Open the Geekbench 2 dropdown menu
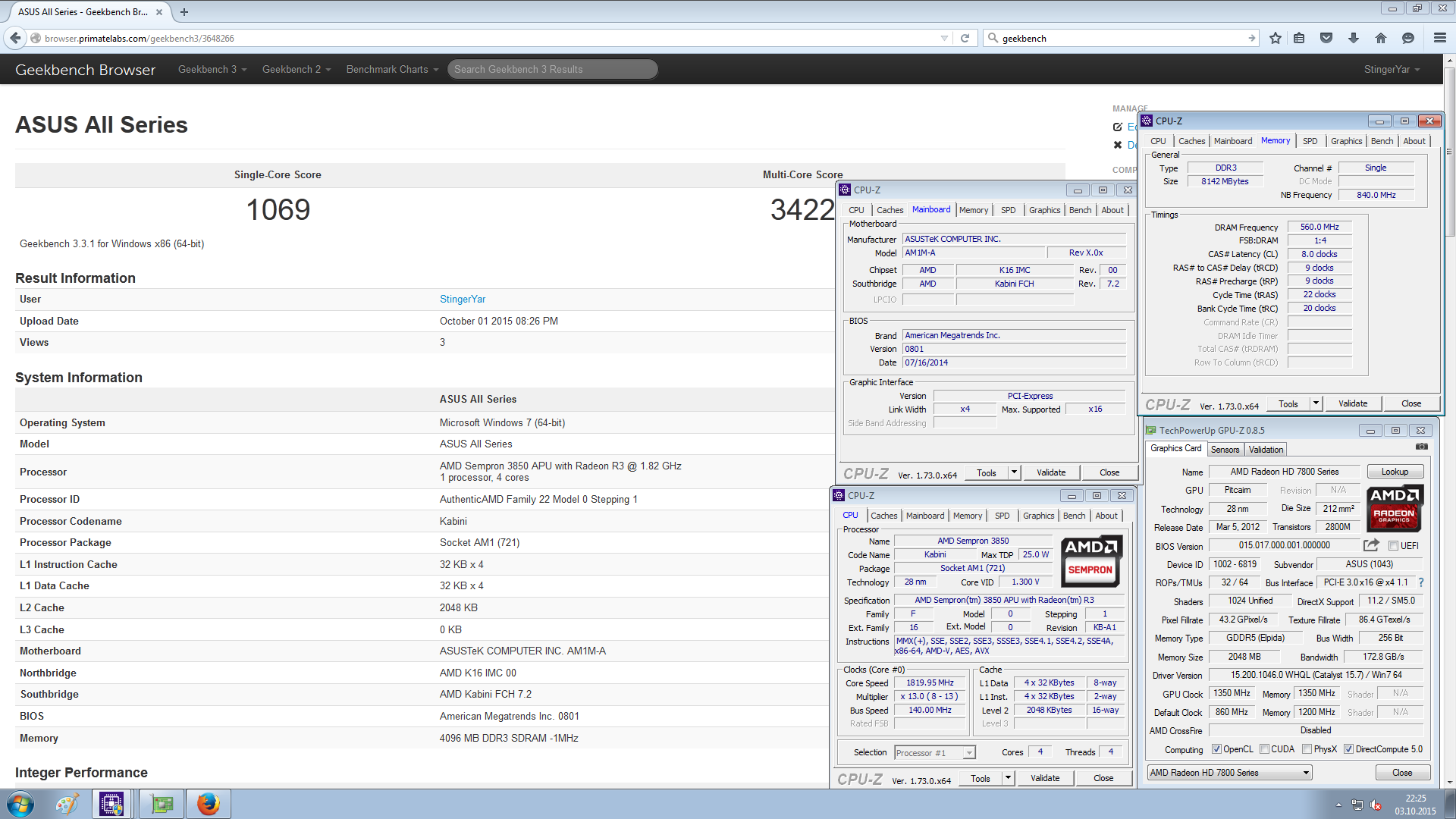1456x819 pixels. click(x=297, y=69)
